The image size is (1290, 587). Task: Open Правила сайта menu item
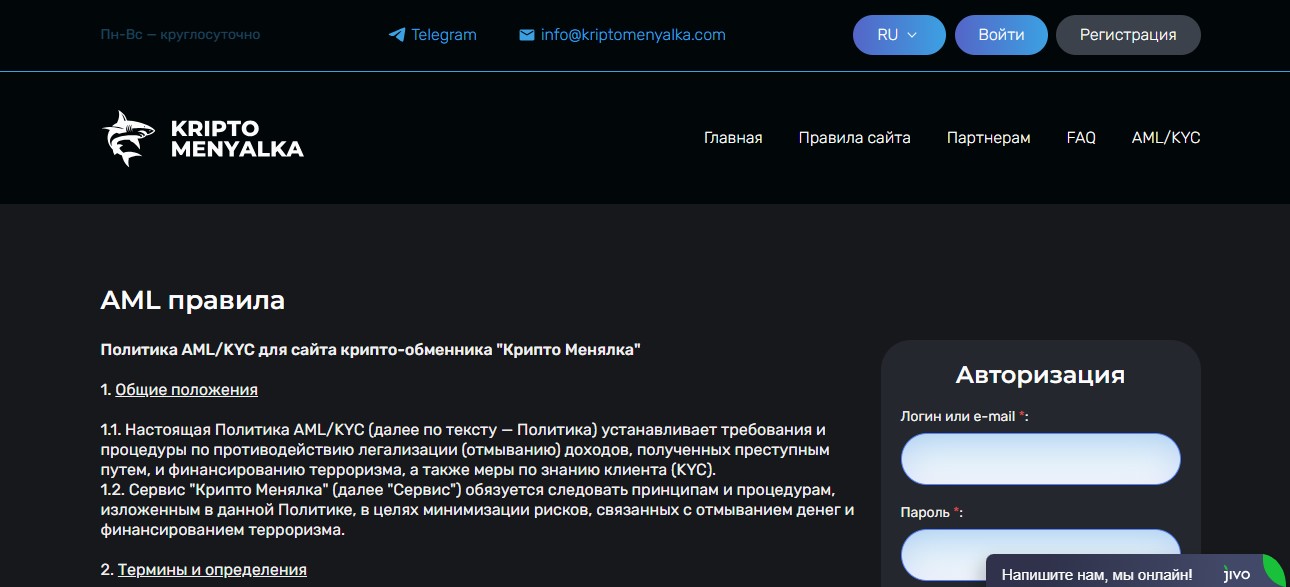(x=855, y=138)
